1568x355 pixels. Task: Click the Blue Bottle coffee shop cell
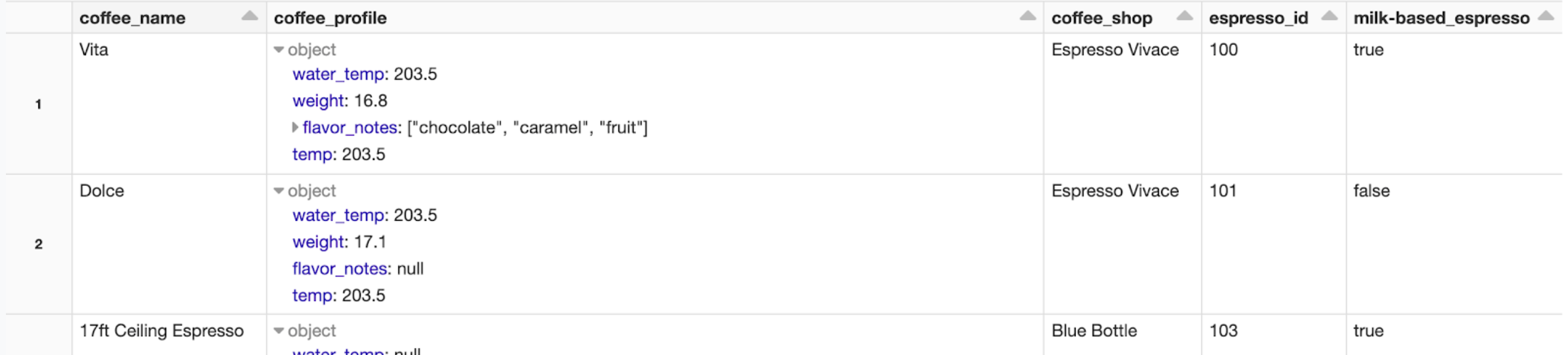pyautogui.click(x=1094, y=331)
